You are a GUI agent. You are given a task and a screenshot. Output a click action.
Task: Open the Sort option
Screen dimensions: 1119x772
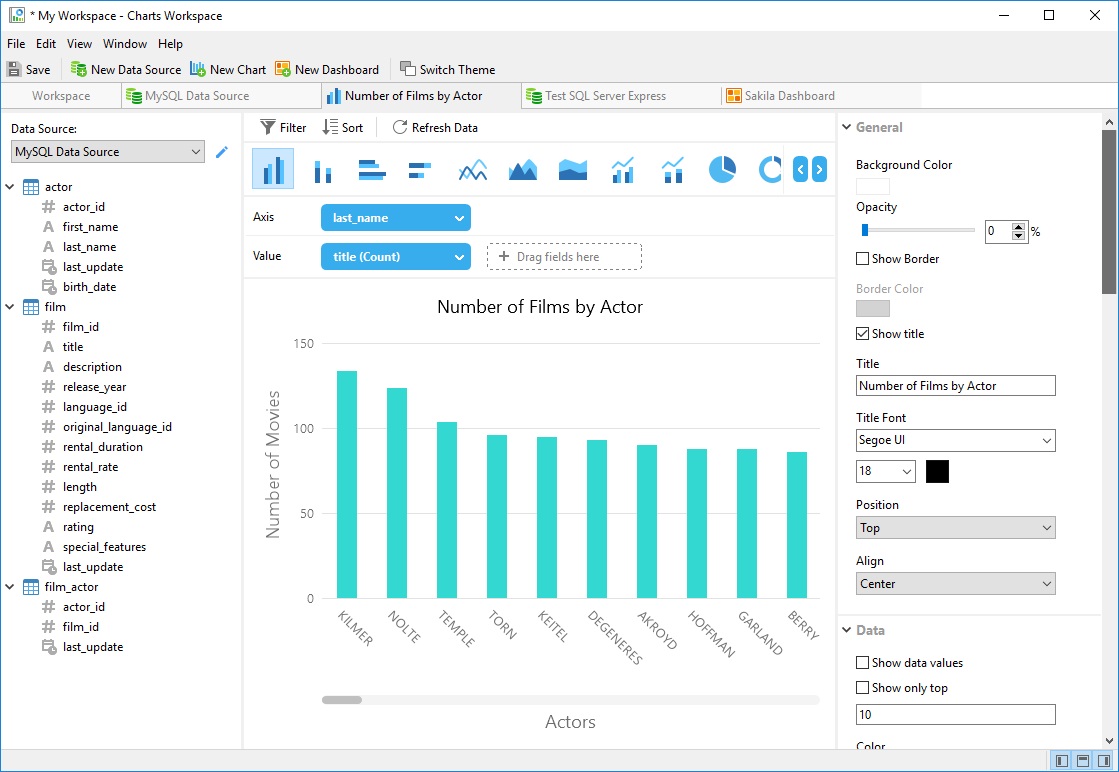point(343,128)
